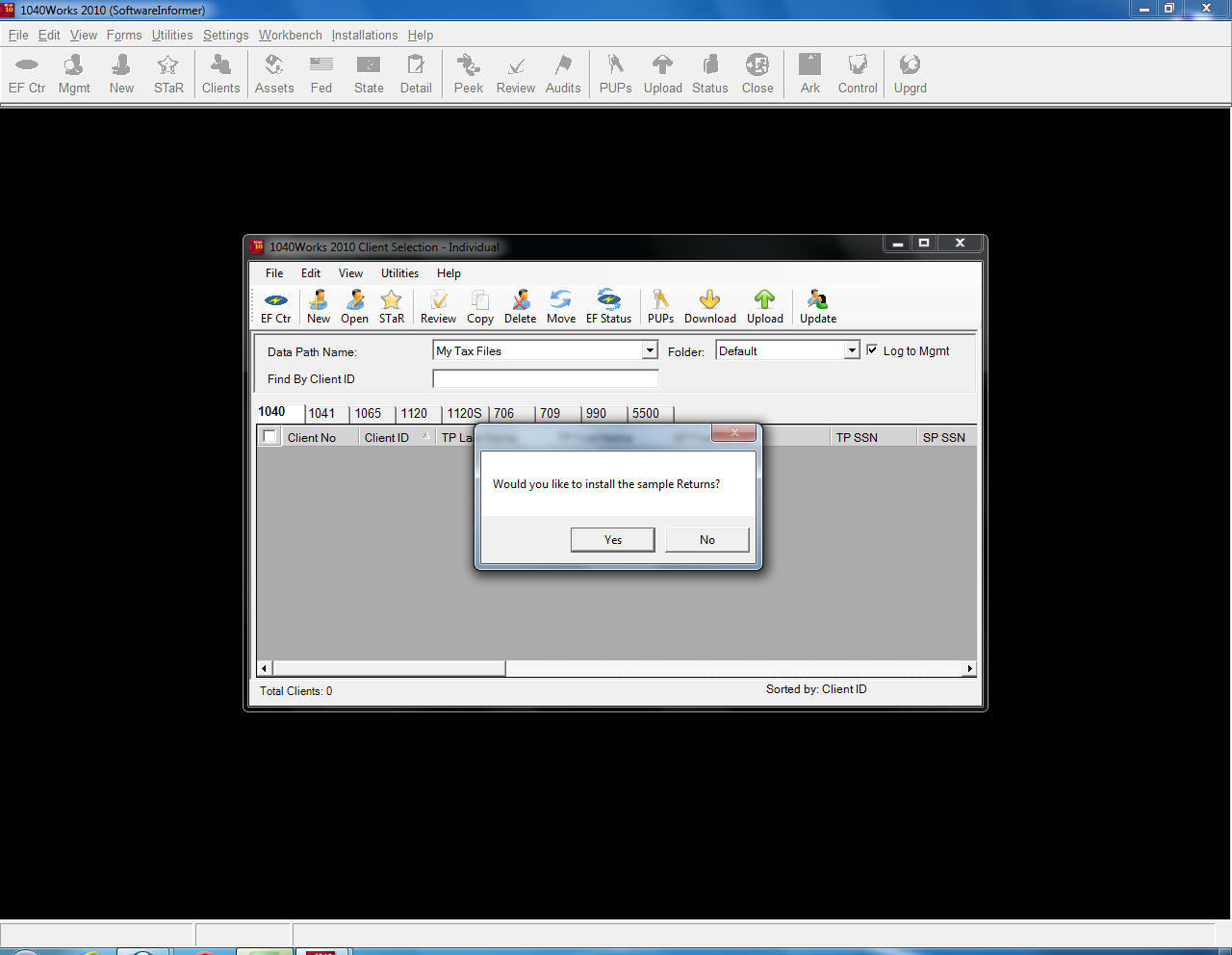Click Review icon in main toolbar

pyautogui.click(x=516, y=74)
